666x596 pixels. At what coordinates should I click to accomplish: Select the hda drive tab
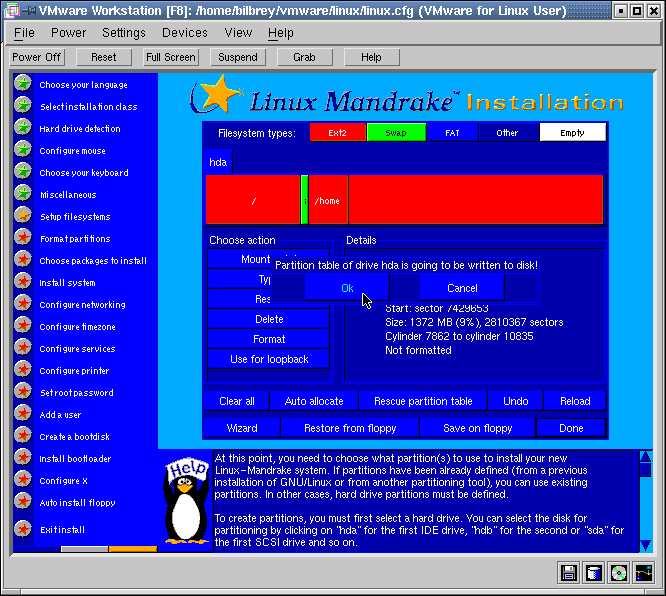tap(218, 161)
